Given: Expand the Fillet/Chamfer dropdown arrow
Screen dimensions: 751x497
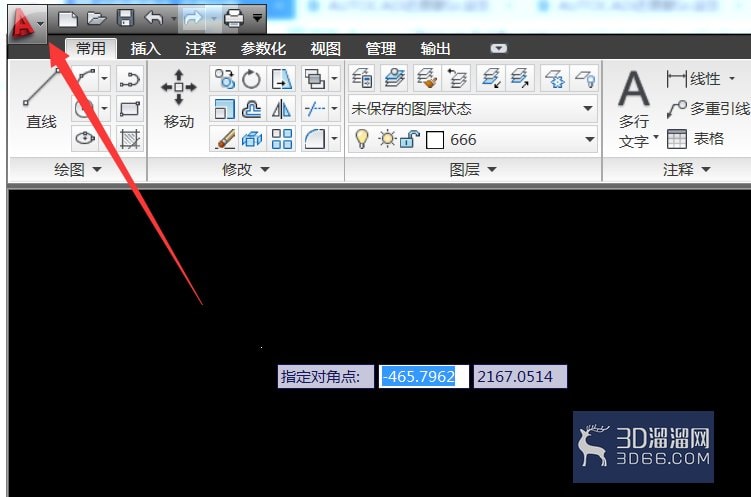Looking at the screenshot, I should tap(334, 139).
